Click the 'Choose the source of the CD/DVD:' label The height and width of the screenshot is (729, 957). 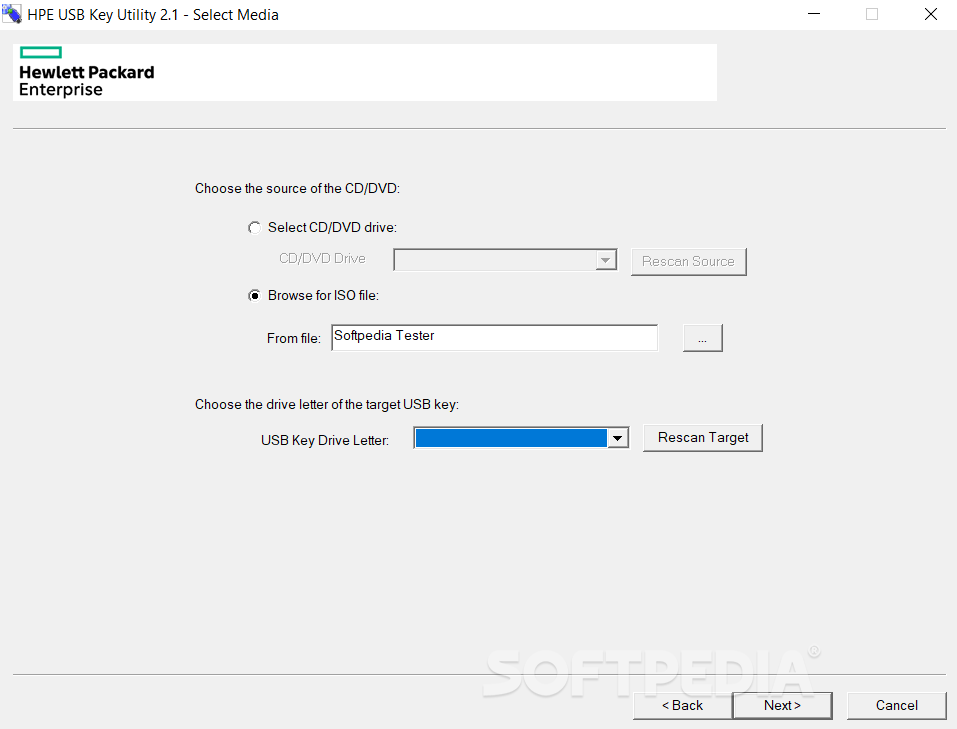coord(297,189)
